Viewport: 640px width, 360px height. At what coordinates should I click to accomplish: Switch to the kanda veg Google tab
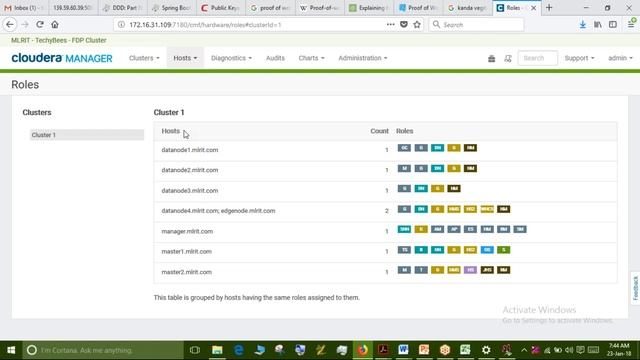click(468, 8)
